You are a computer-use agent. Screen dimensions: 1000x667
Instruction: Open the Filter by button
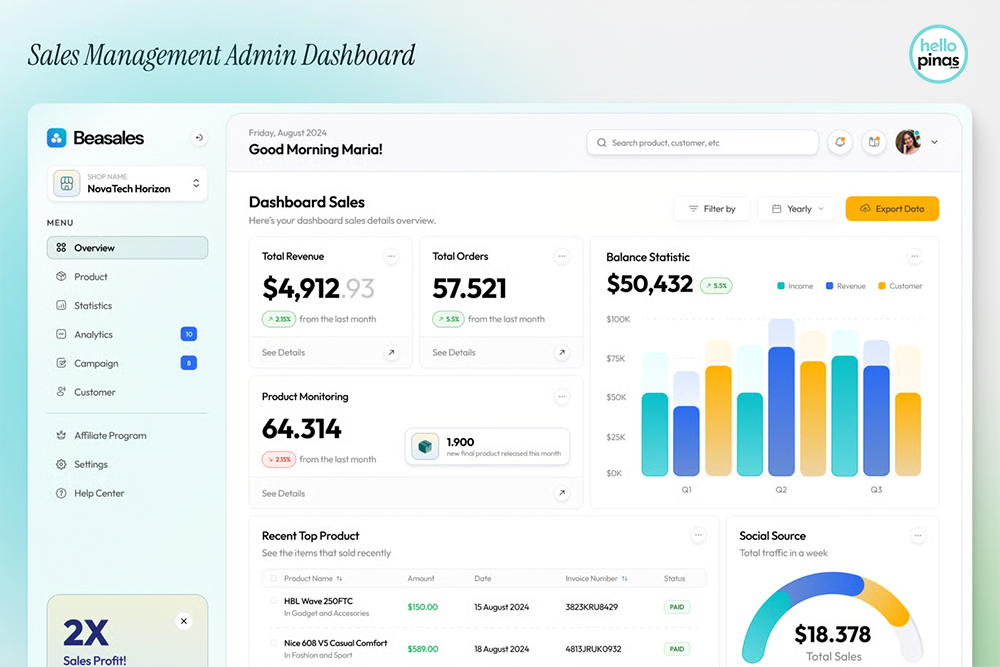pyautogui.click(x=712, y=209)
